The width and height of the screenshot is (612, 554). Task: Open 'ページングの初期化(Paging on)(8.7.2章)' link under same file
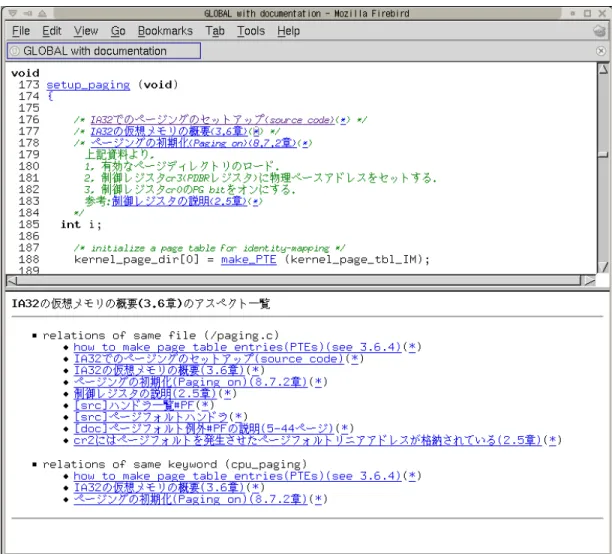(190, 382)
